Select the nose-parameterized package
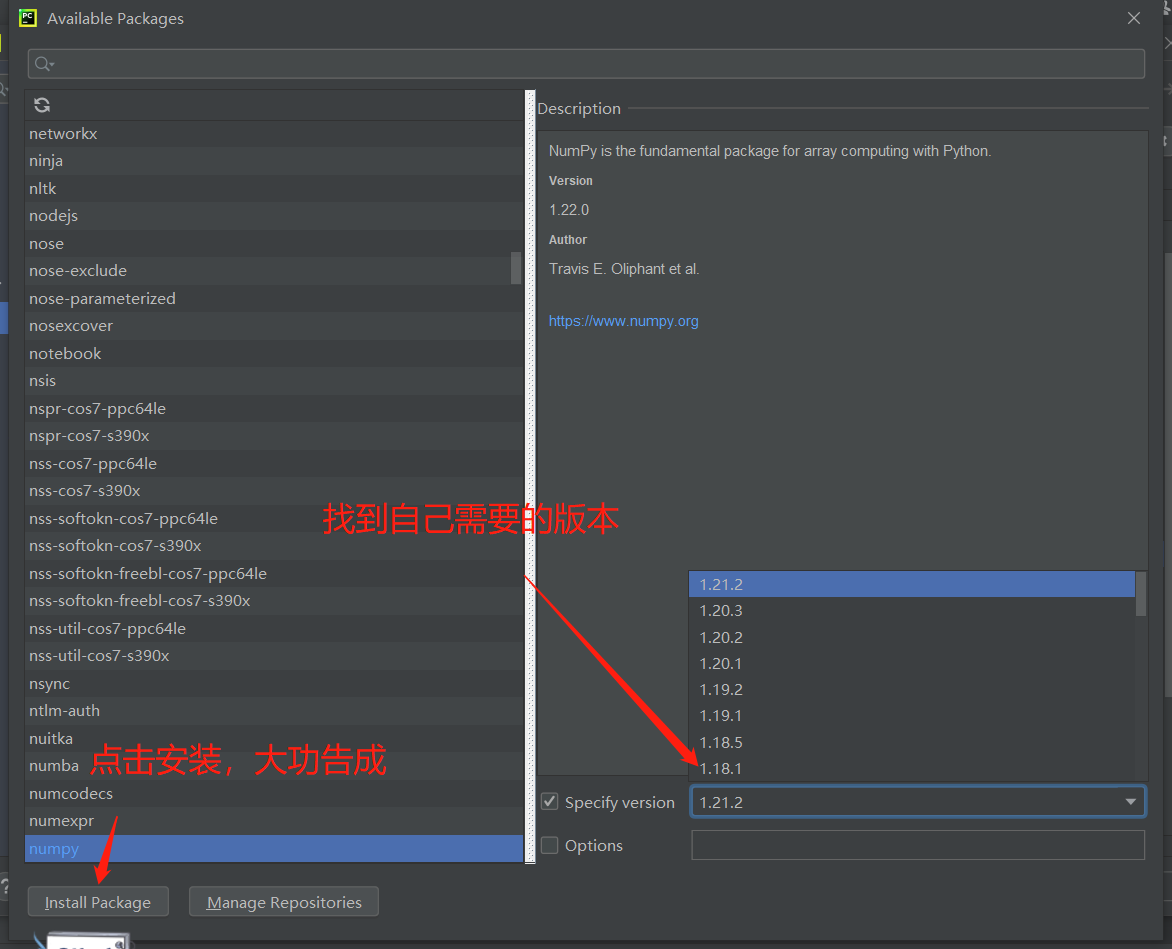 pos(274,298)
